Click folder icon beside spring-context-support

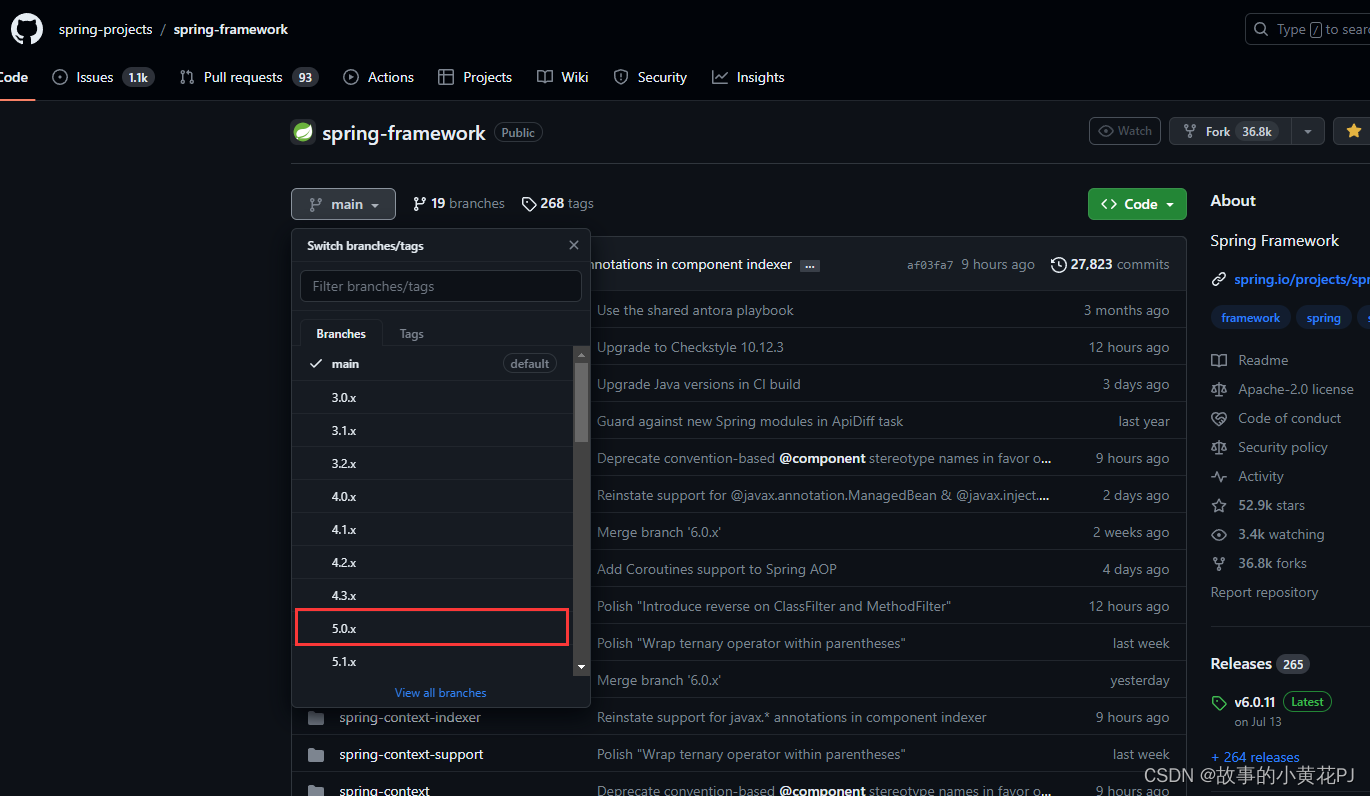tap(316, 754)
